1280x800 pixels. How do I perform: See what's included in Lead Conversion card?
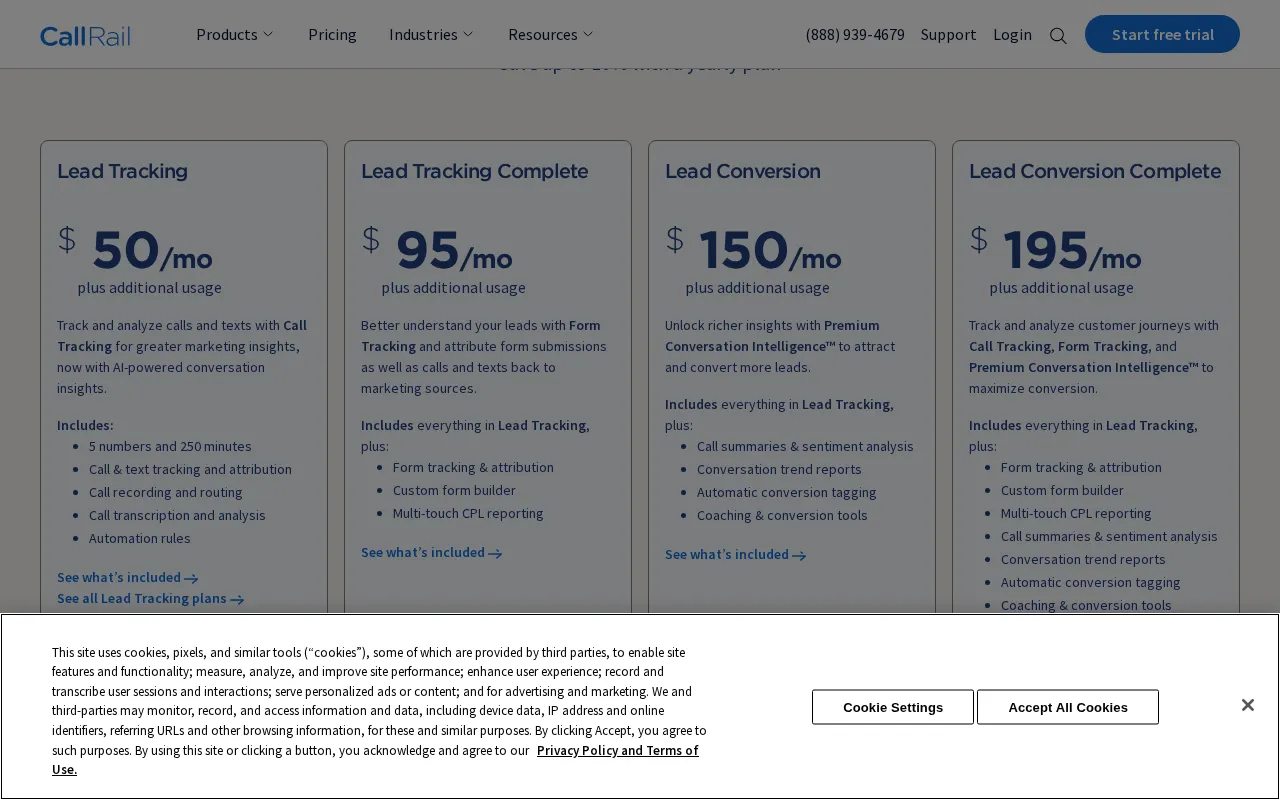(x=735, y=554)
